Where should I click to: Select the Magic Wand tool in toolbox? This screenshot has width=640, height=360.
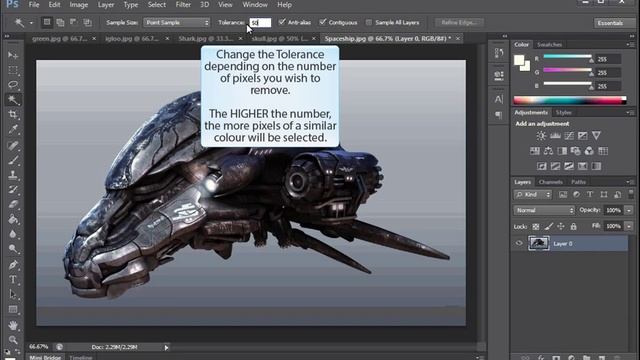coord(13,100)
